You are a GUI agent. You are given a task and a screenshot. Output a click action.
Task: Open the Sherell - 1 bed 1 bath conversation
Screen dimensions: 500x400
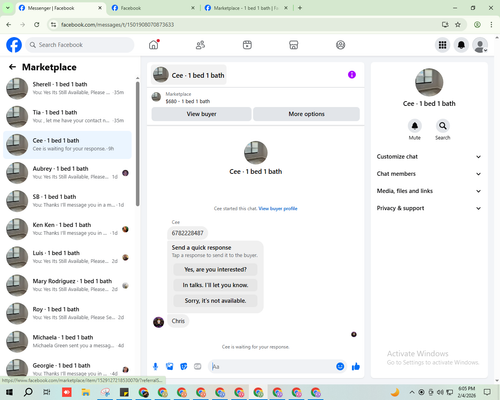click(68, 88)
